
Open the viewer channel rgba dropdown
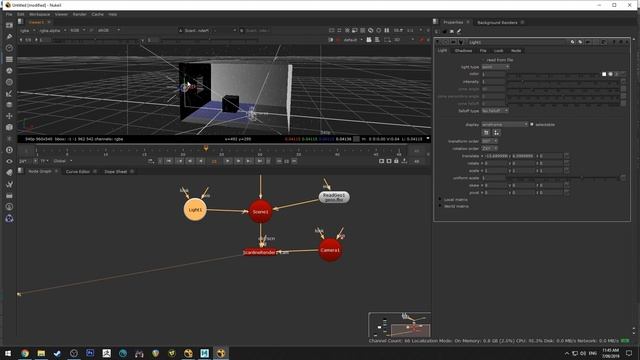27,30
